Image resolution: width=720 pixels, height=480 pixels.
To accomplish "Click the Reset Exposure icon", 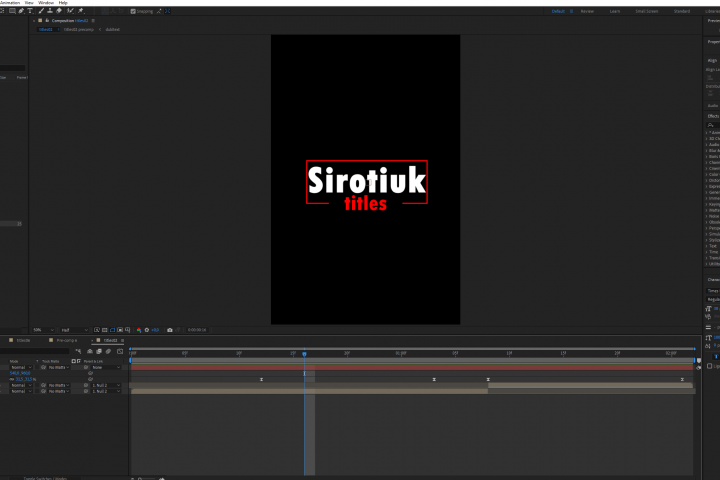I will pos(147,330).
